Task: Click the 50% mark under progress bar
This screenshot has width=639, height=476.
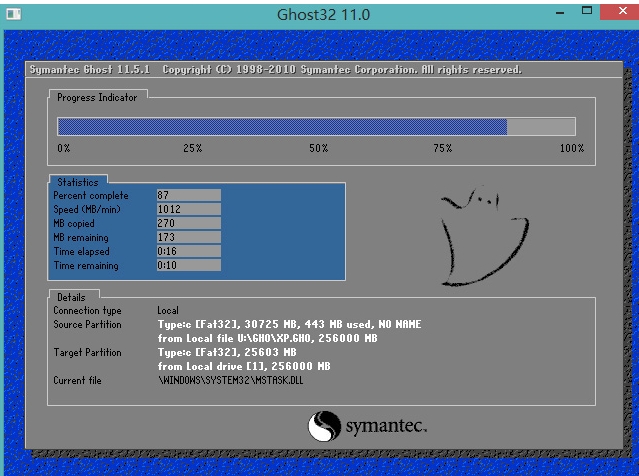Action: (x=318, y=148)
